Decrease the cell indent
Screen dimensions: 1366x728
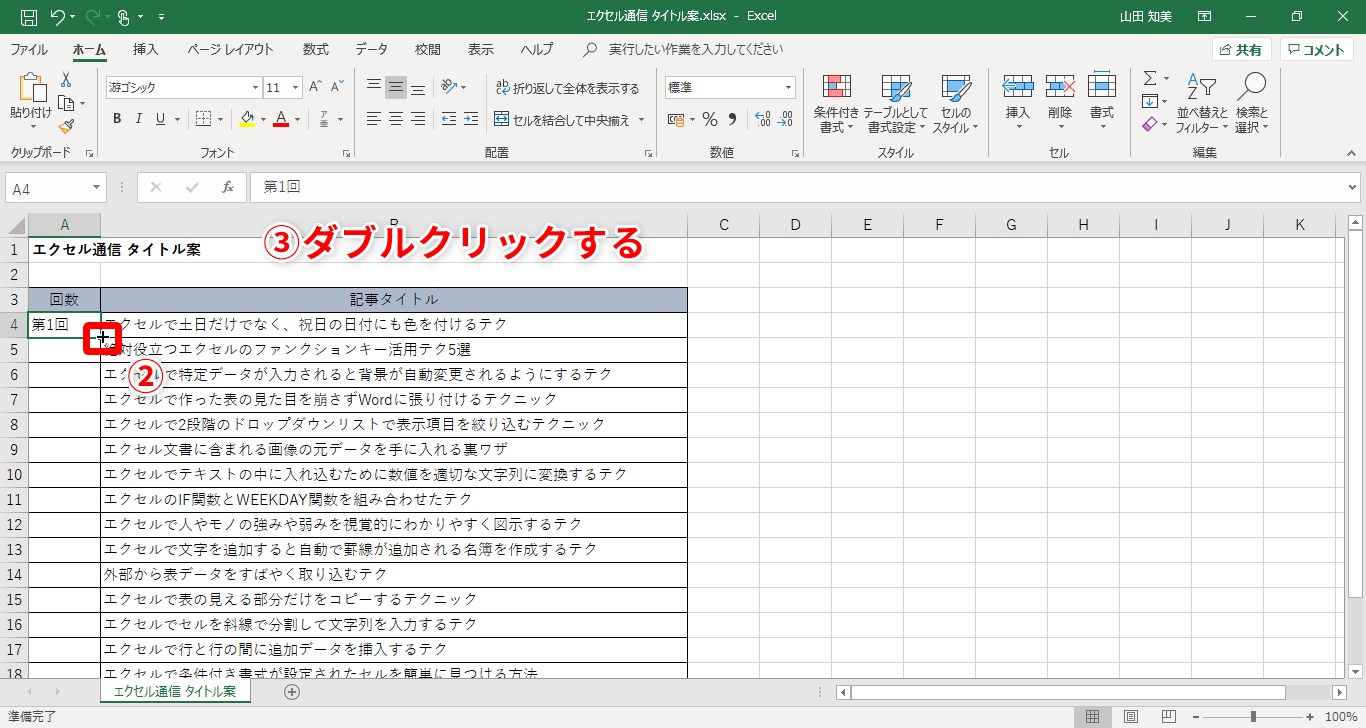(448, 120)
